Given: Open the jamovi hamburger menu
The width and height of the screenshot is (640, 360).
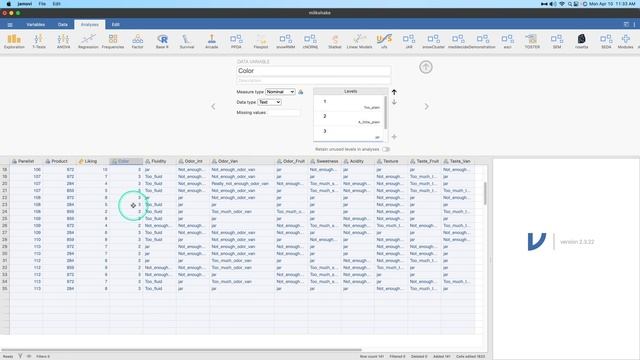Looking at the screenshot, I should tap(10, 25).
